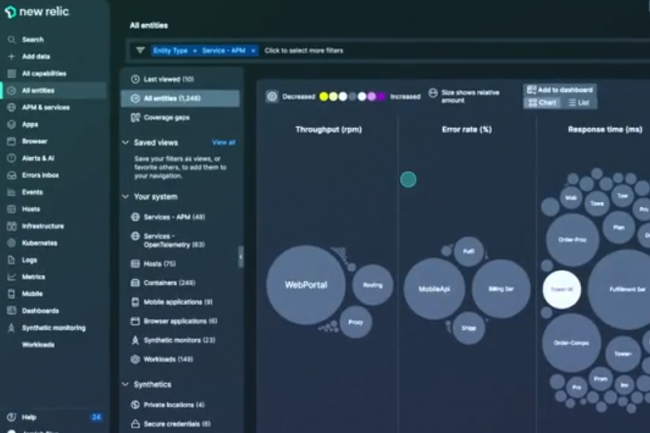Open the Dashboards icon in left navigation
Viewport: 650px width, 433px height.
pos(11,311)
